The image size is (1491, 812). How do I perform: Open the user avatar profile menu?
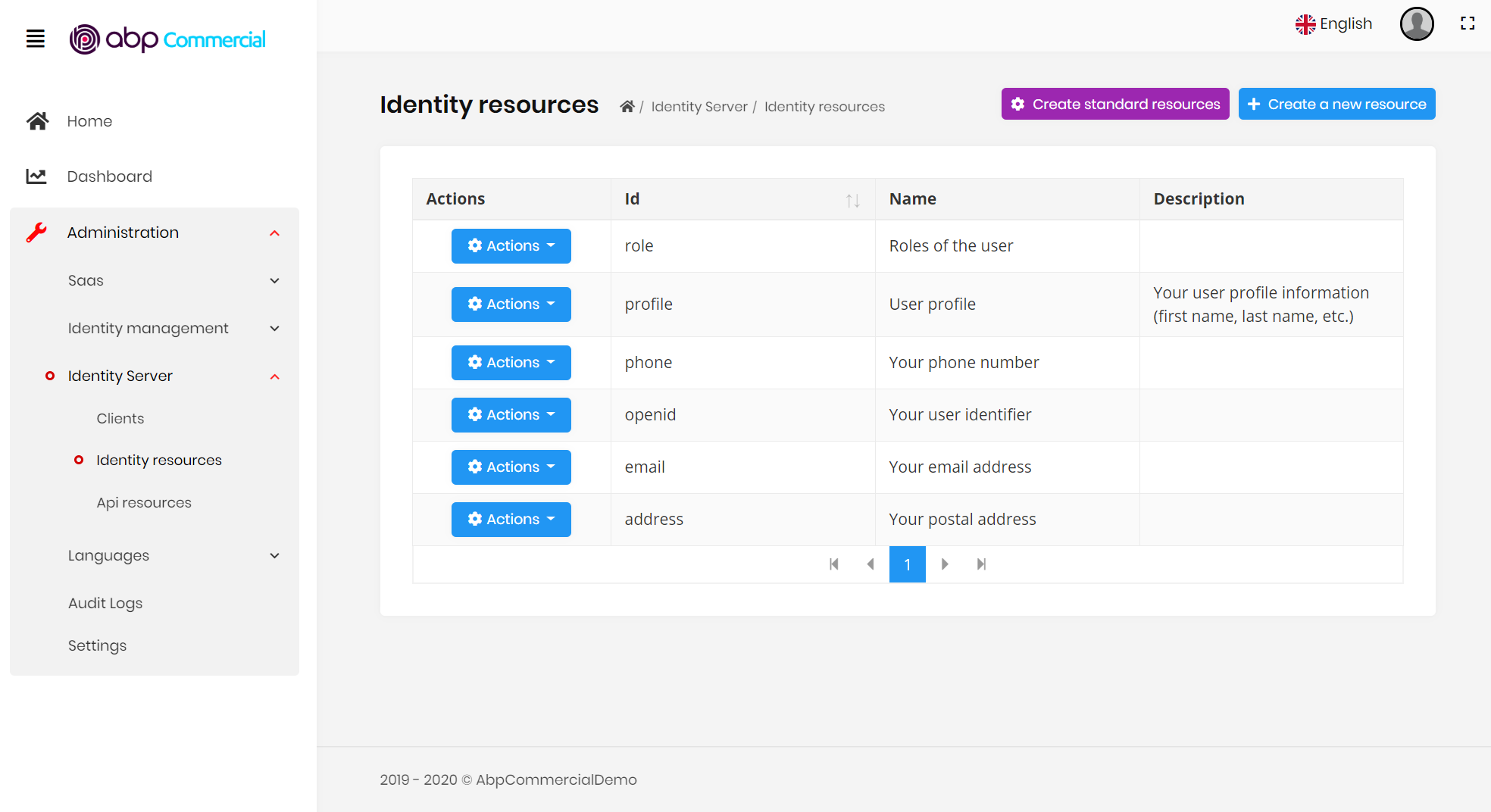point(1416,23)
